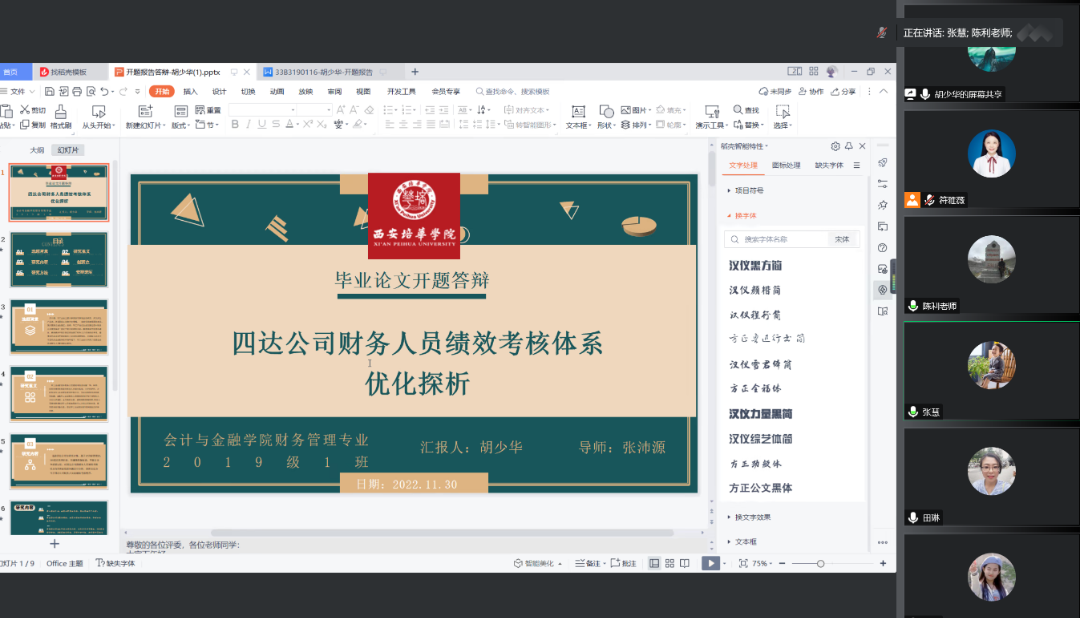Expand the 换文字效果 section

pyautogui.click(x=752, y=517)
